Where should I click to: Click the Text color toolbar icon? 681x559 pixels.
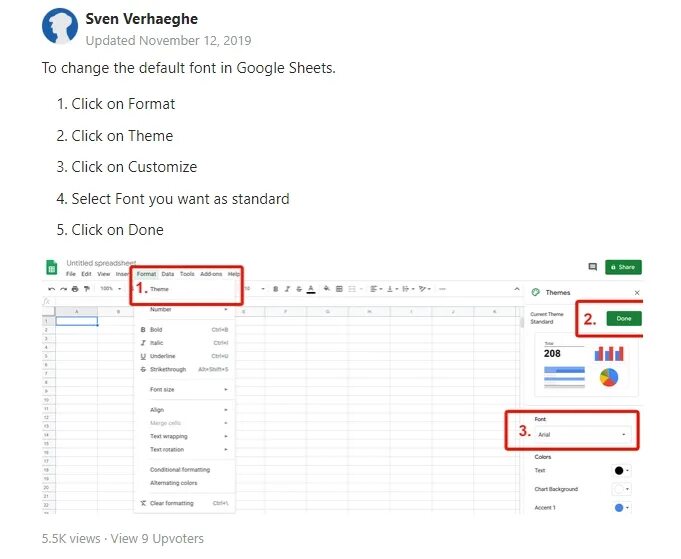(311, 289)
